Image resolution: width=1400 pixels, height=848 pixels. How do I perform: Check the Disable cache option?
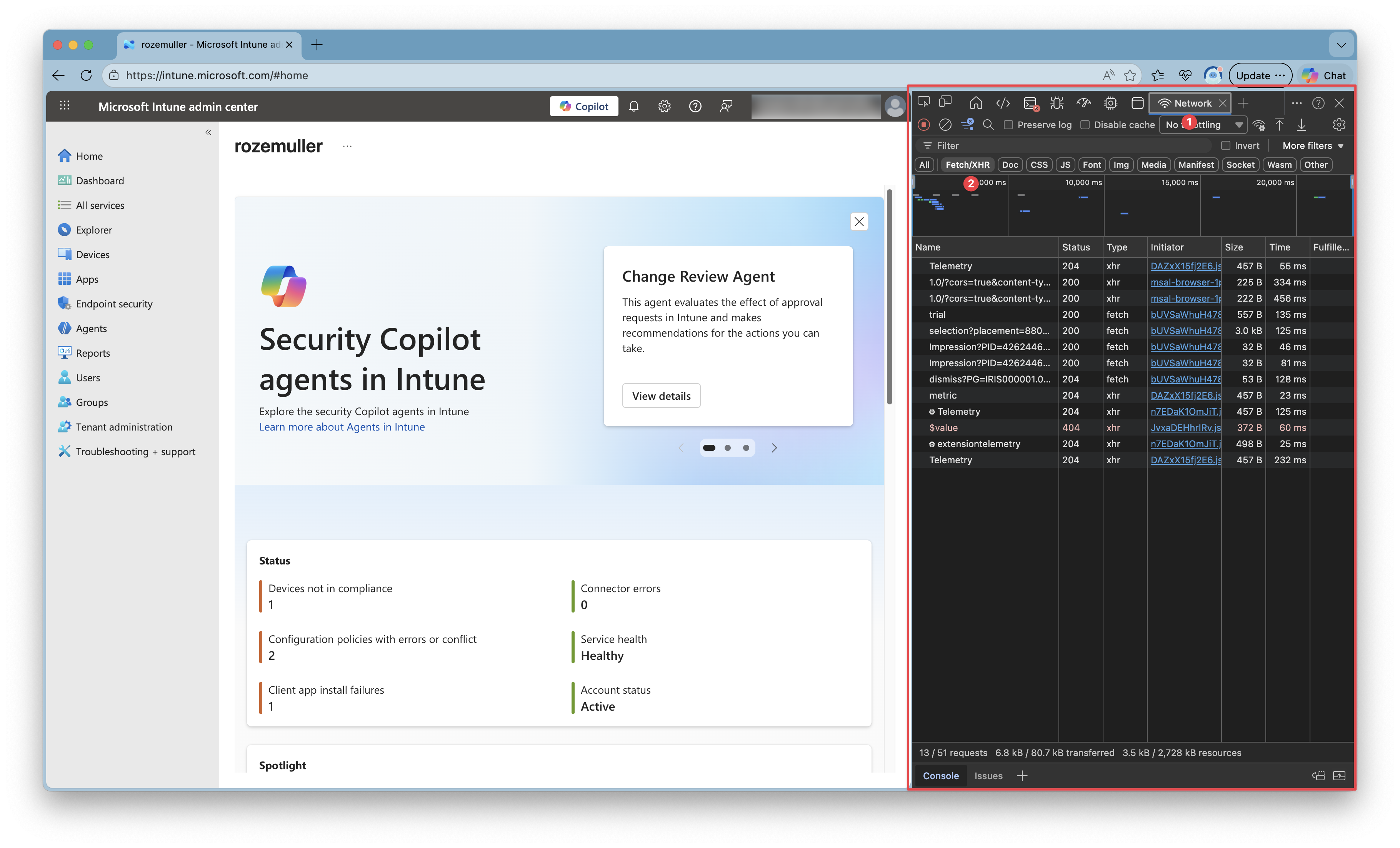coord(1085,125)
